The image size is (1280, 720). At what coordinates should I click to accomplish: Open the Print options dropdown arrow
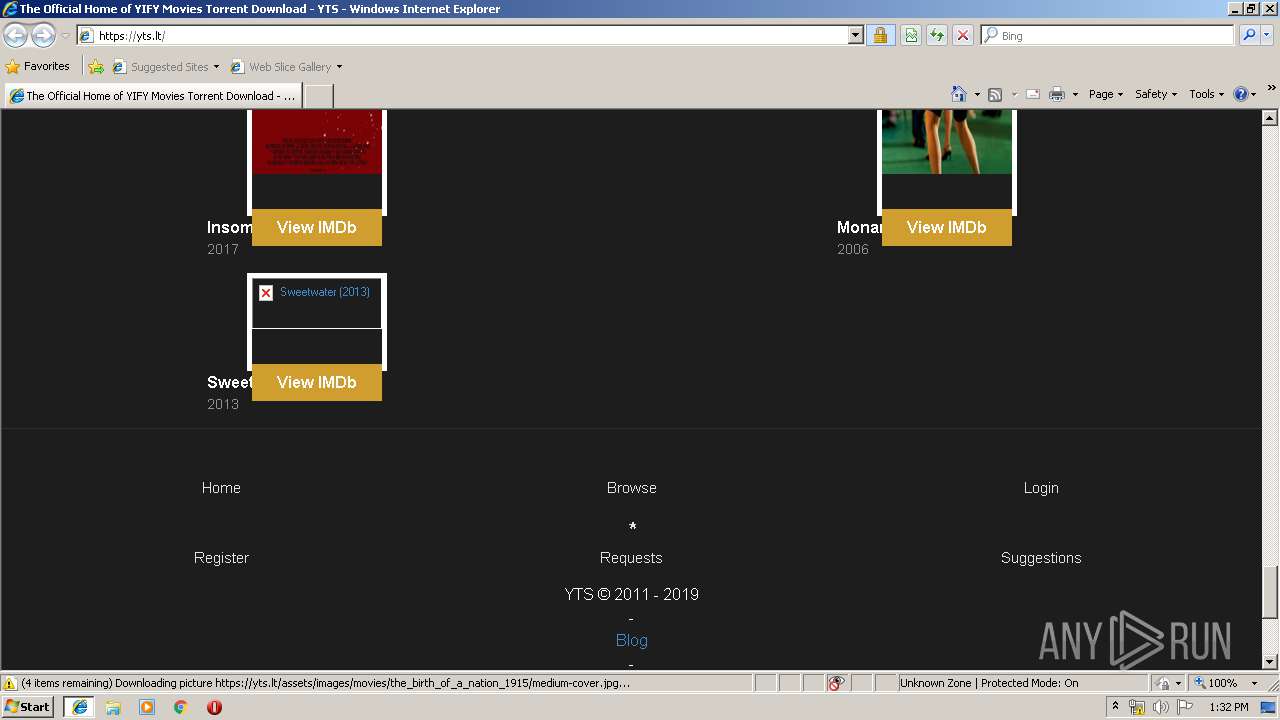coord(1075,94)
